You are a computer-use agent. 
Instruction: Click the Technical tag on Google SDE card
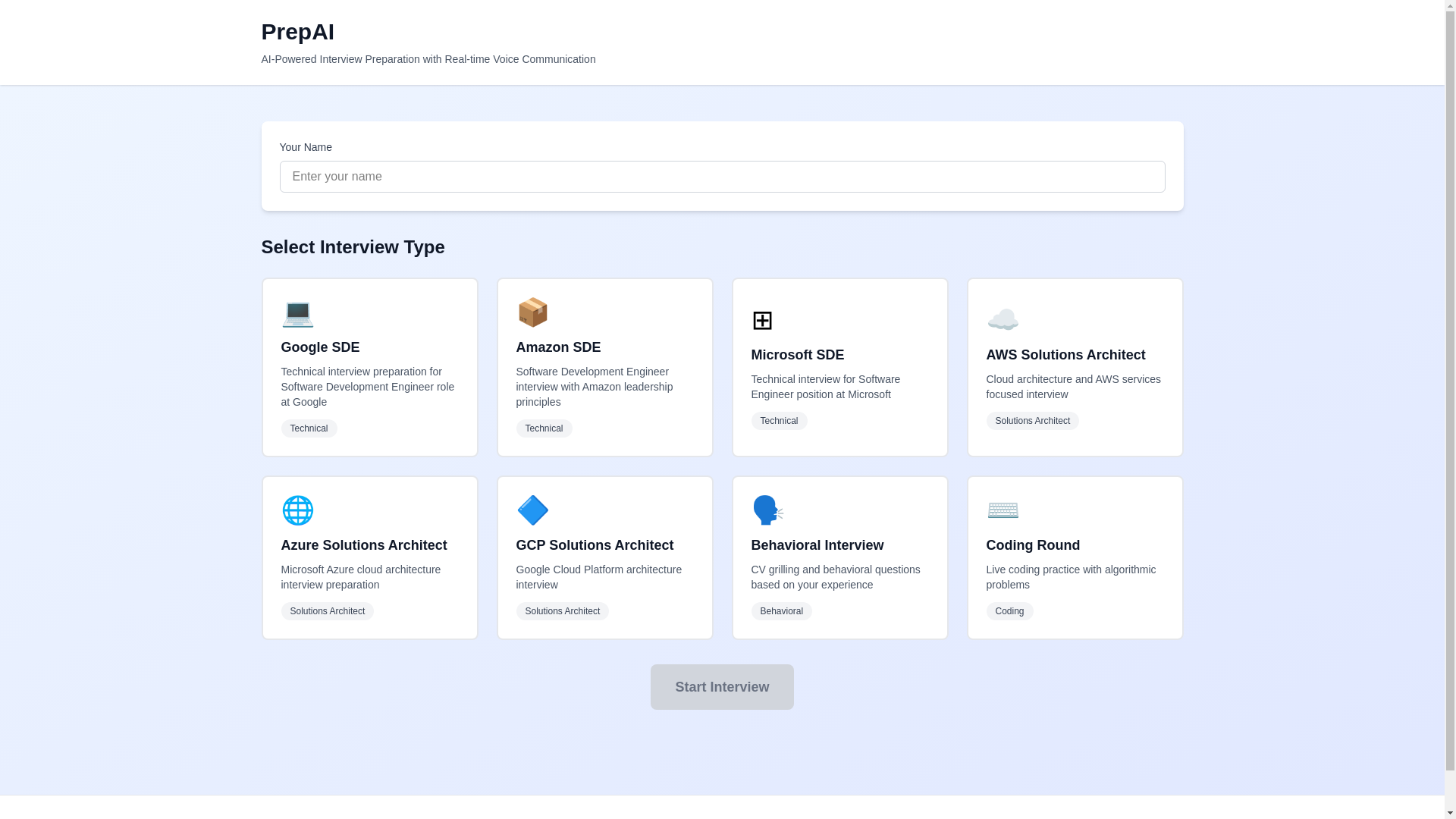point(309,428)
